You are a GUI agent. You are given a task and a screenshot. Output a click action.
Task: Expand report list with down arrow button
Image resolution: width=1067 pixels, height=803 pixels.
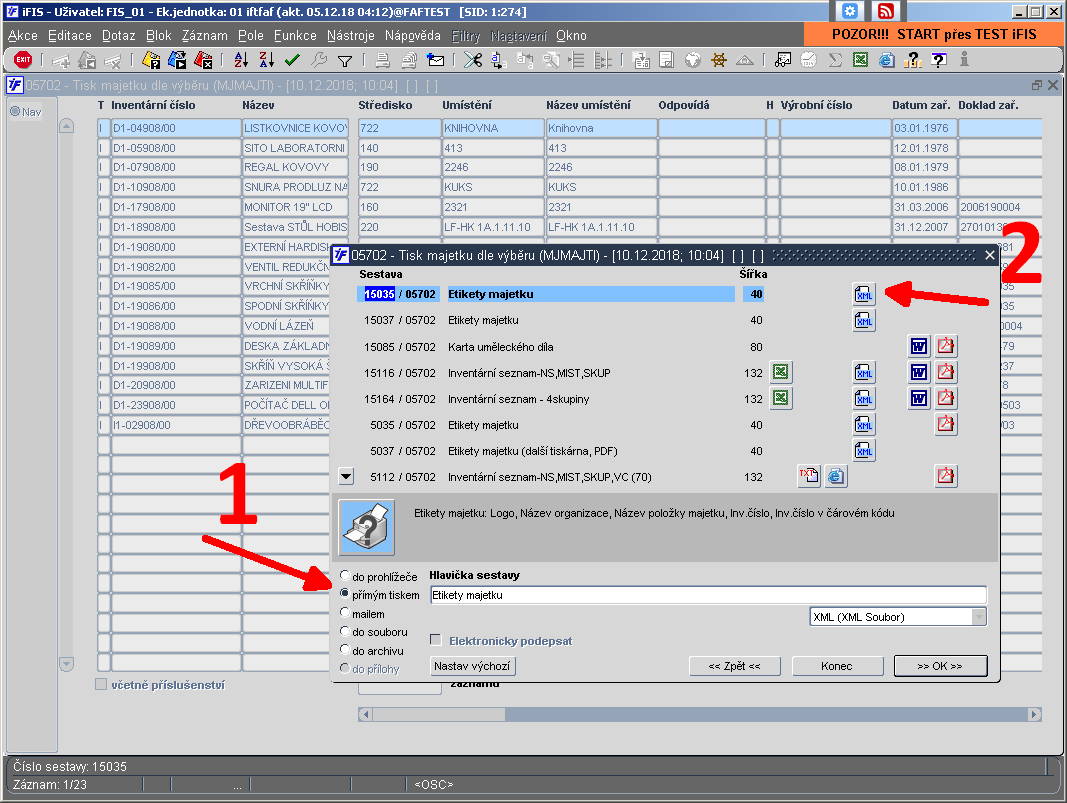346,476
